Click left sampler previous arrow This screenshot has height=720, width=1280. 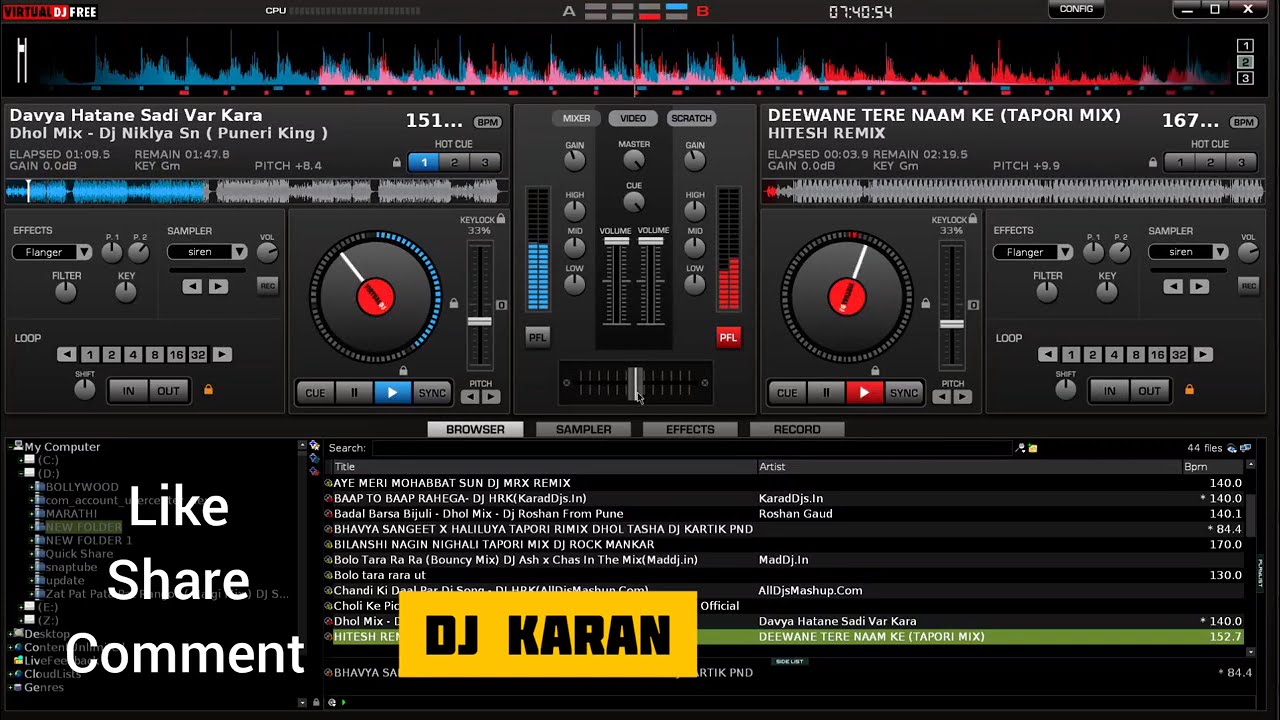click(192, 287)
